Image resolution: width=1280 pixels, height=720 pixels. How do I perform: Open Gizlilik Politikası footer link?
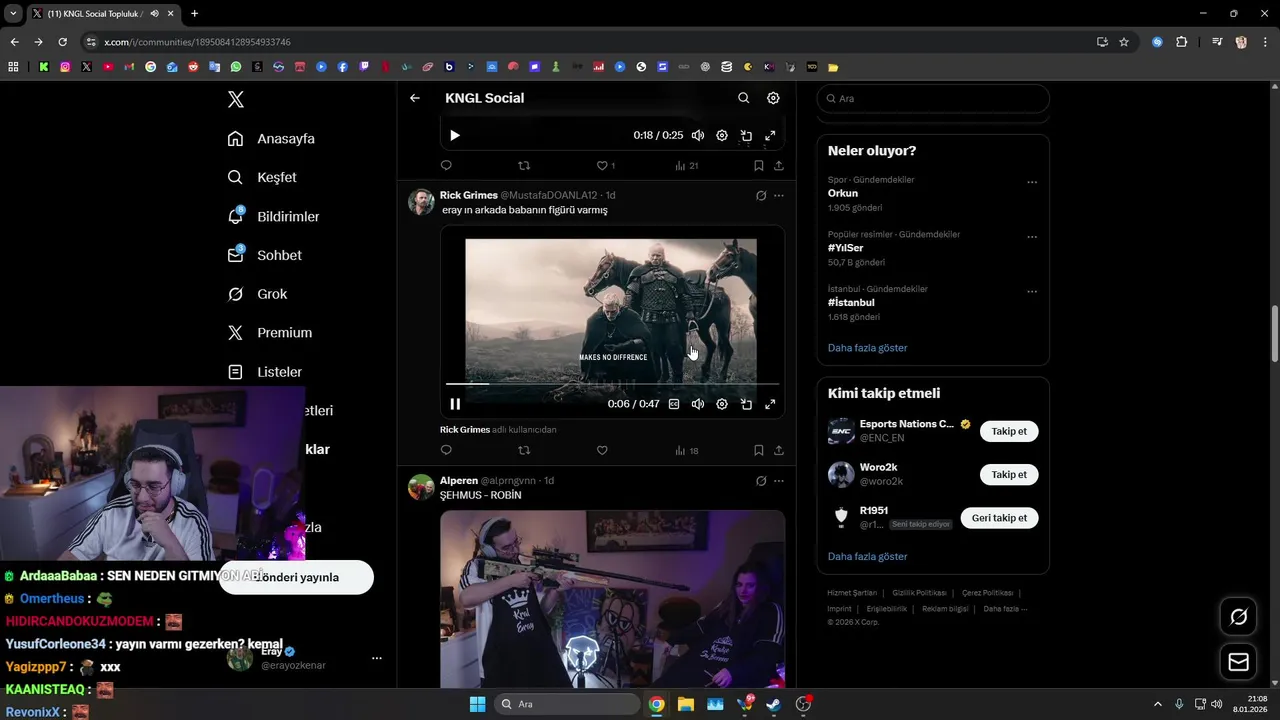click(x=919, y=593)
